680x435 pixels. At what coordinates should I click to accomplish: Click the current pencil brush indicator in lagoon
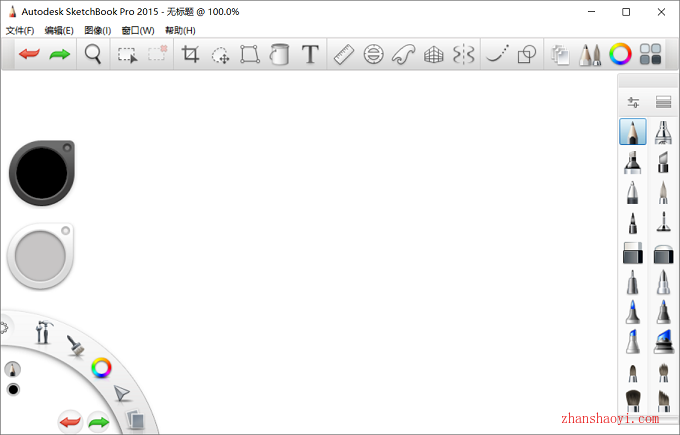tap(13, 370)
